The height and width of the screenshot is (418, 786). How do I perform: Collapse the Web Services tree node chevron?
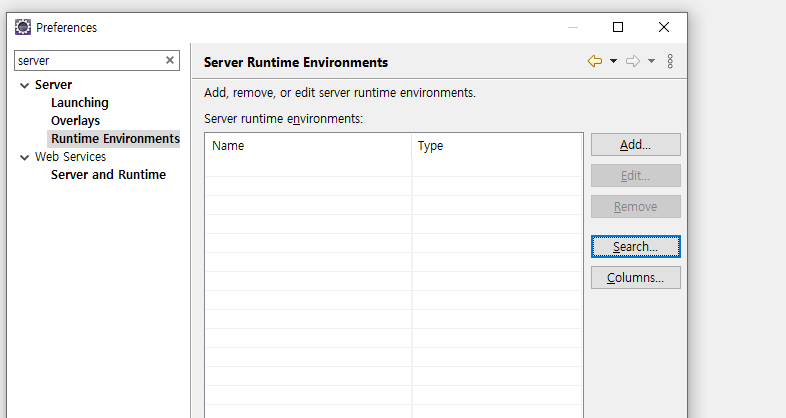coord(24,157)
